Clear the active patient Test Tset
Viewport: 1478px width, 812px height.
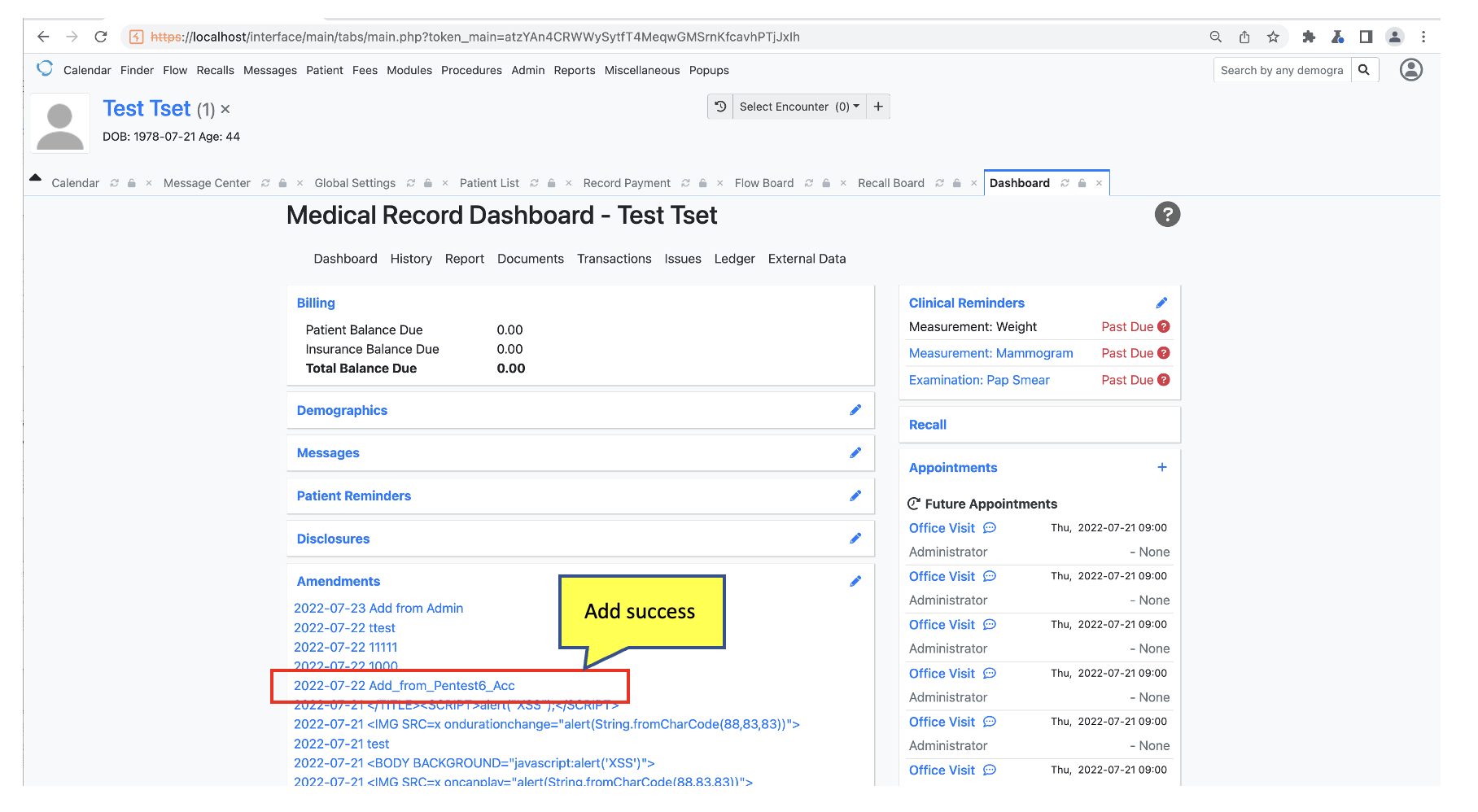tap(225, 109)
